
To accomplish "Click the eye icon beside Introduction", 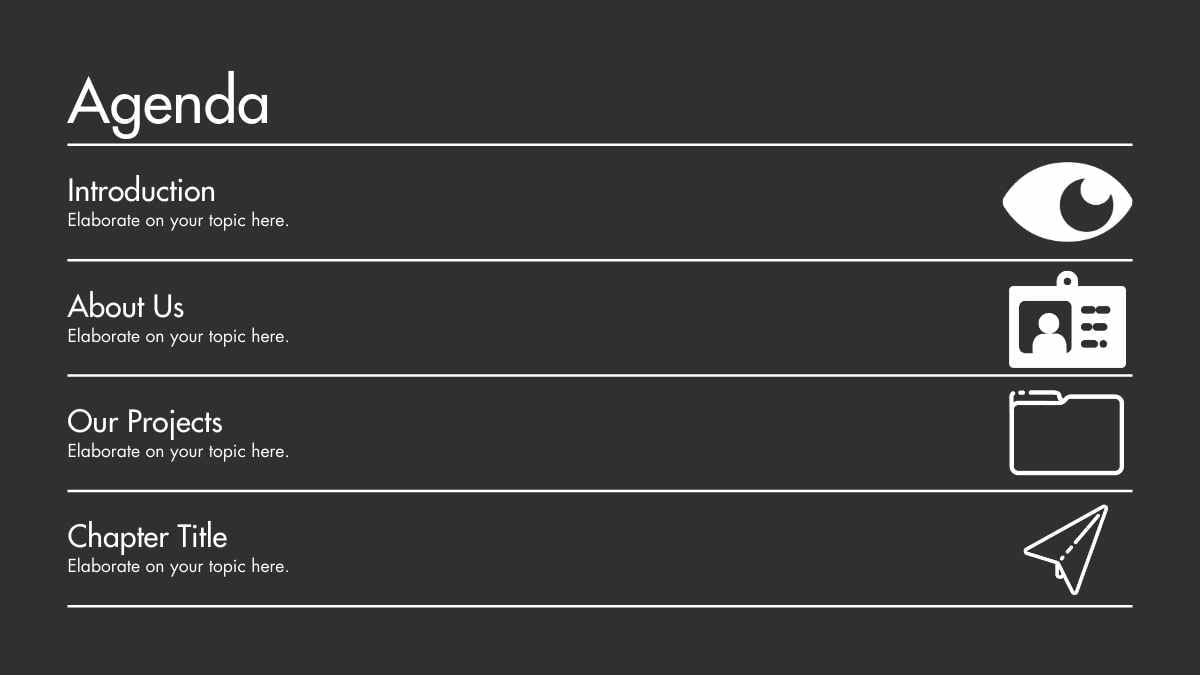I will click(1067, 202).
